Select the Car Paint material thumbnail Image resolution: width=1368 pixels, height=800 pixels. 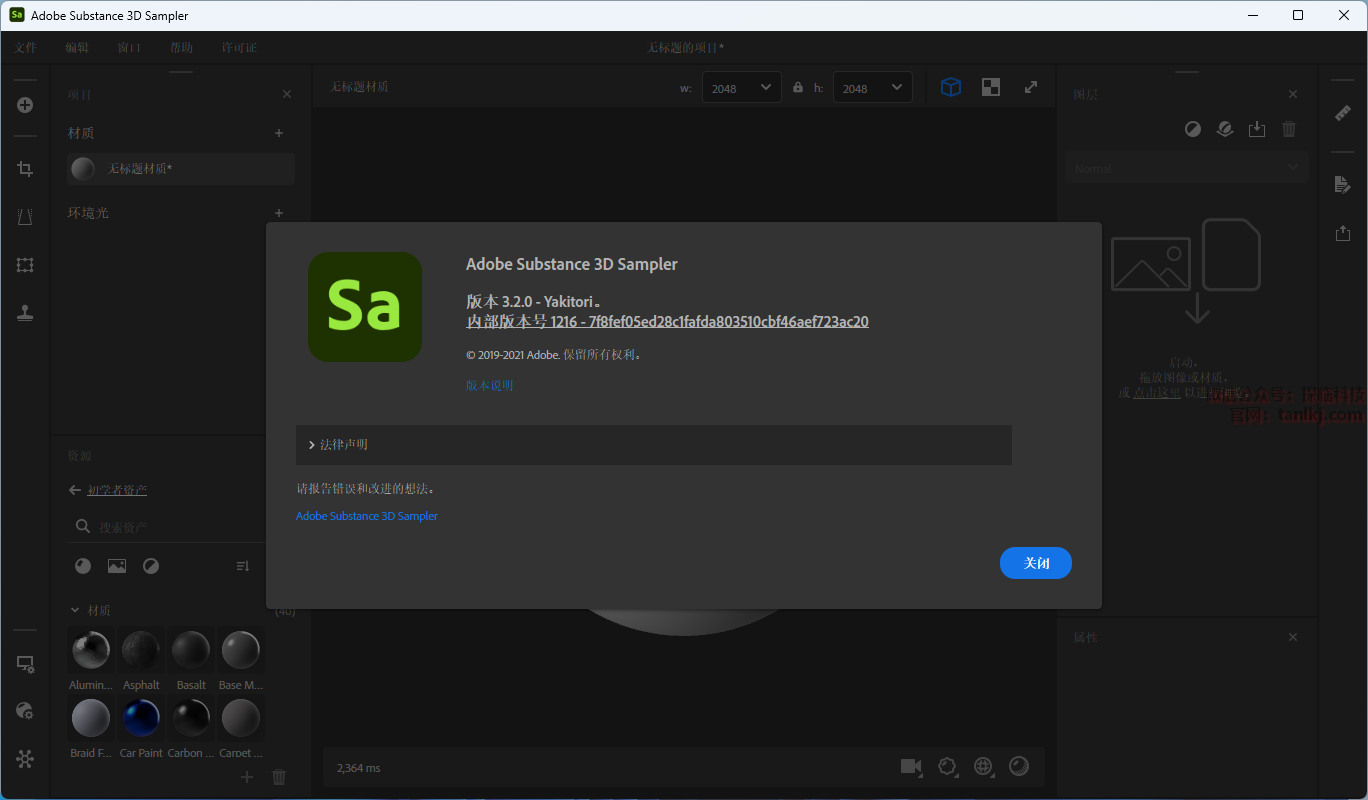click(141, 718)
